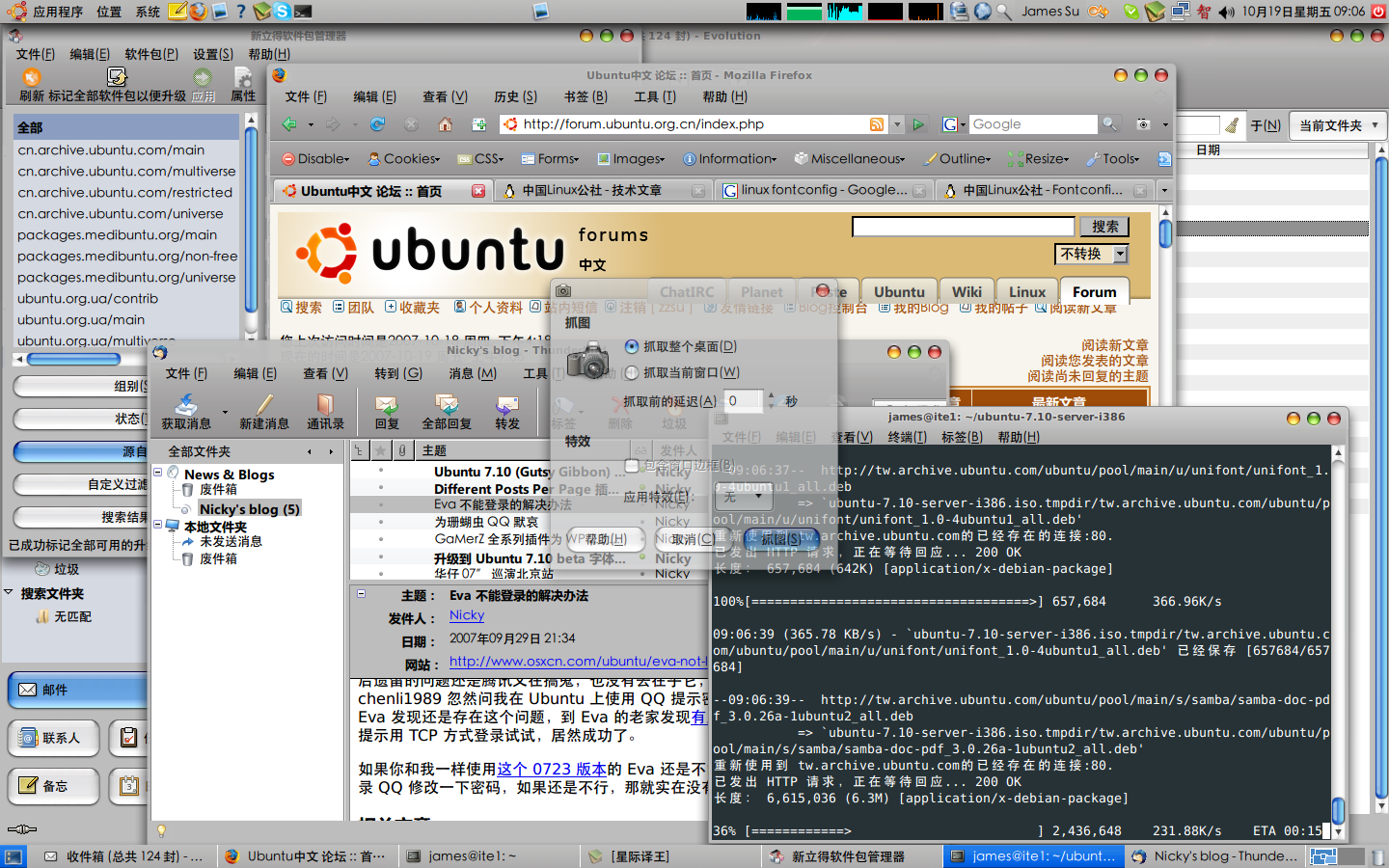Click the Cancel (取消) button in the screenshot dialog
Screen dimensions: 1389x868
click(x=694, y=539)
